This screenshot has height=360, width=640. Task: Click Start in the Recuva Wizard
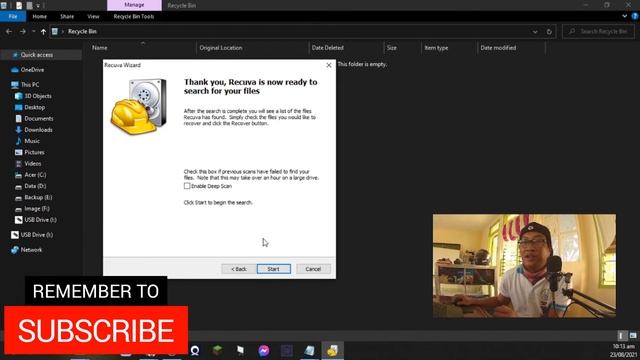point(273,269)
